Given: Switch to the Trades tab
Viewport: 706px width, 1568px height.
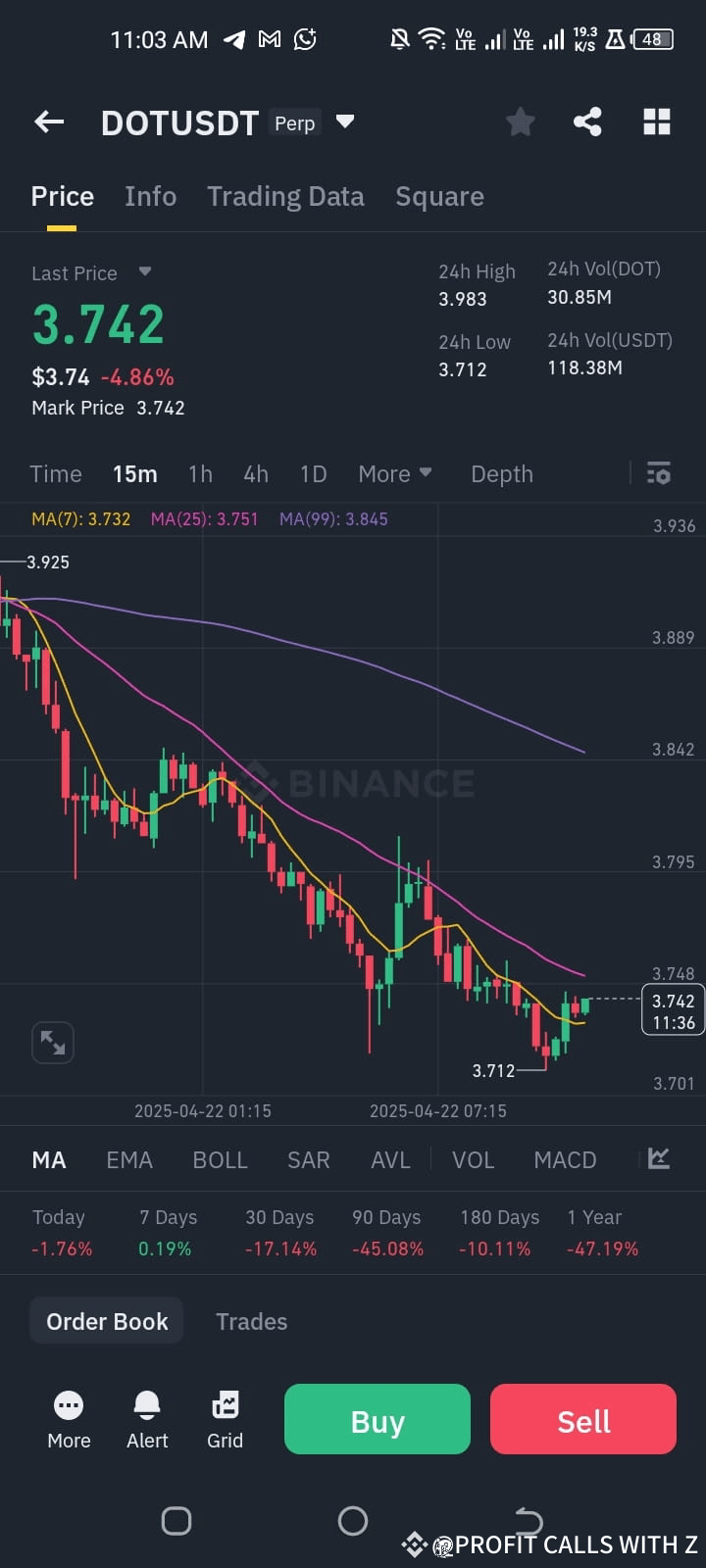Looking at the screenshot, I should click(251, 1321).
